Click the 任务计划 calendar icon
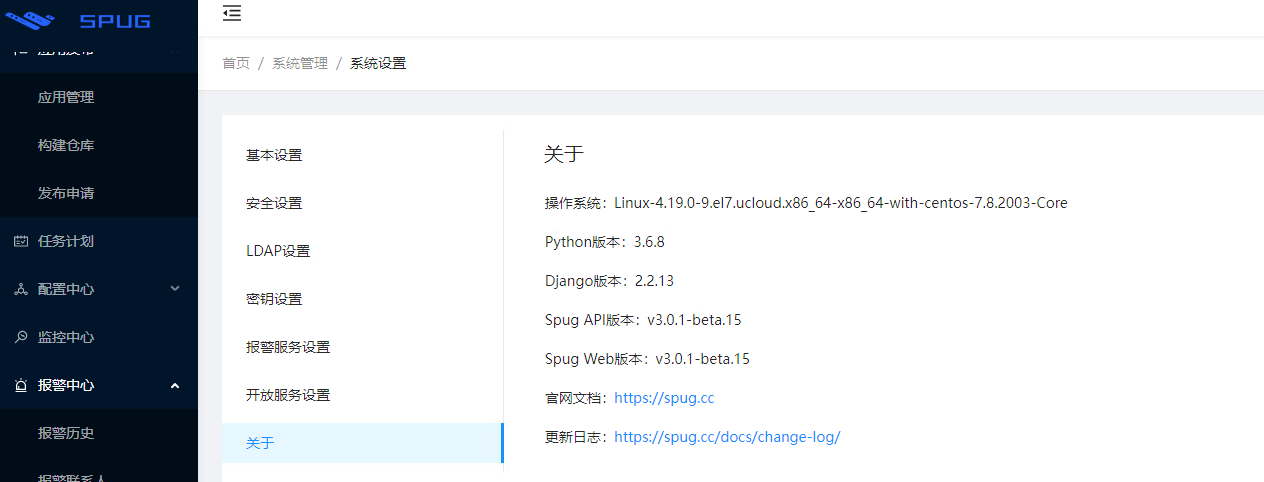This screenshot has height=482, width=1264. pos(21,241)
